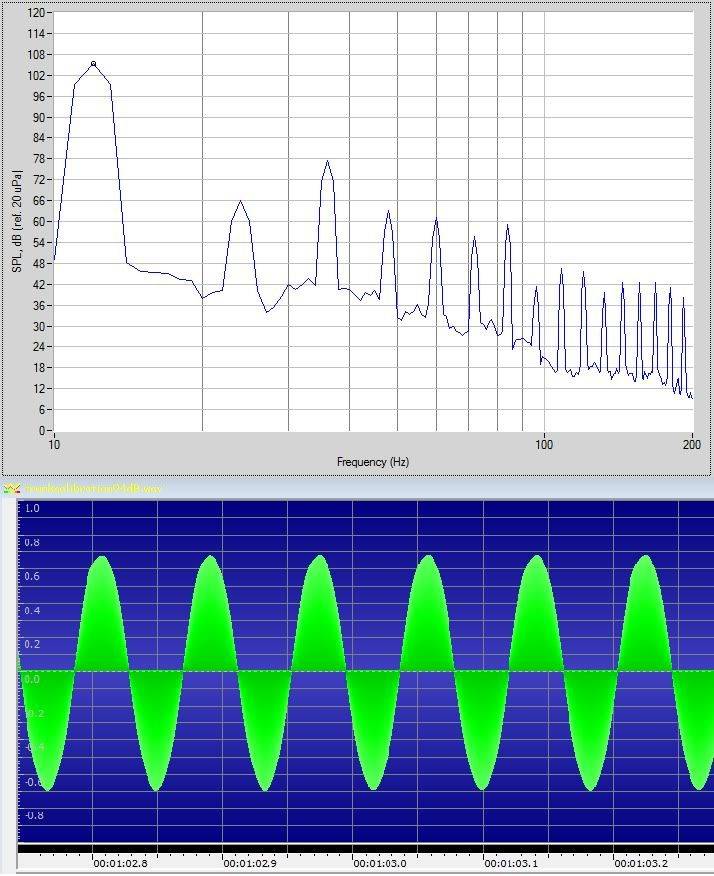Viewport: 714px width, 876px height.
Task: Click the "200" frequency axis label
Action: tap(692, 445)
